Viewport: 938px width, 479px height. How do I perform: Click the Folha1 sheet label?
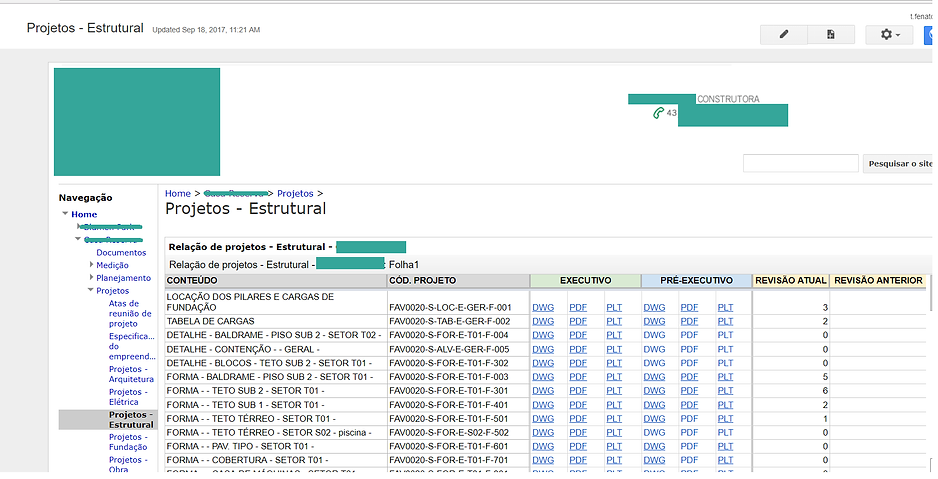pyautogui.click(x=404, y=264)
